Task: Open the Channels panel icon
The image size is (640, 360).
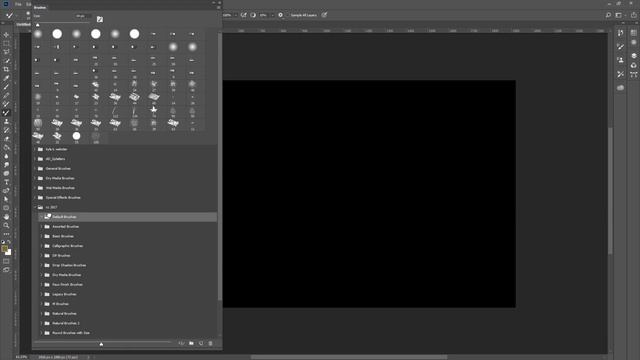Action: point(633,65)
